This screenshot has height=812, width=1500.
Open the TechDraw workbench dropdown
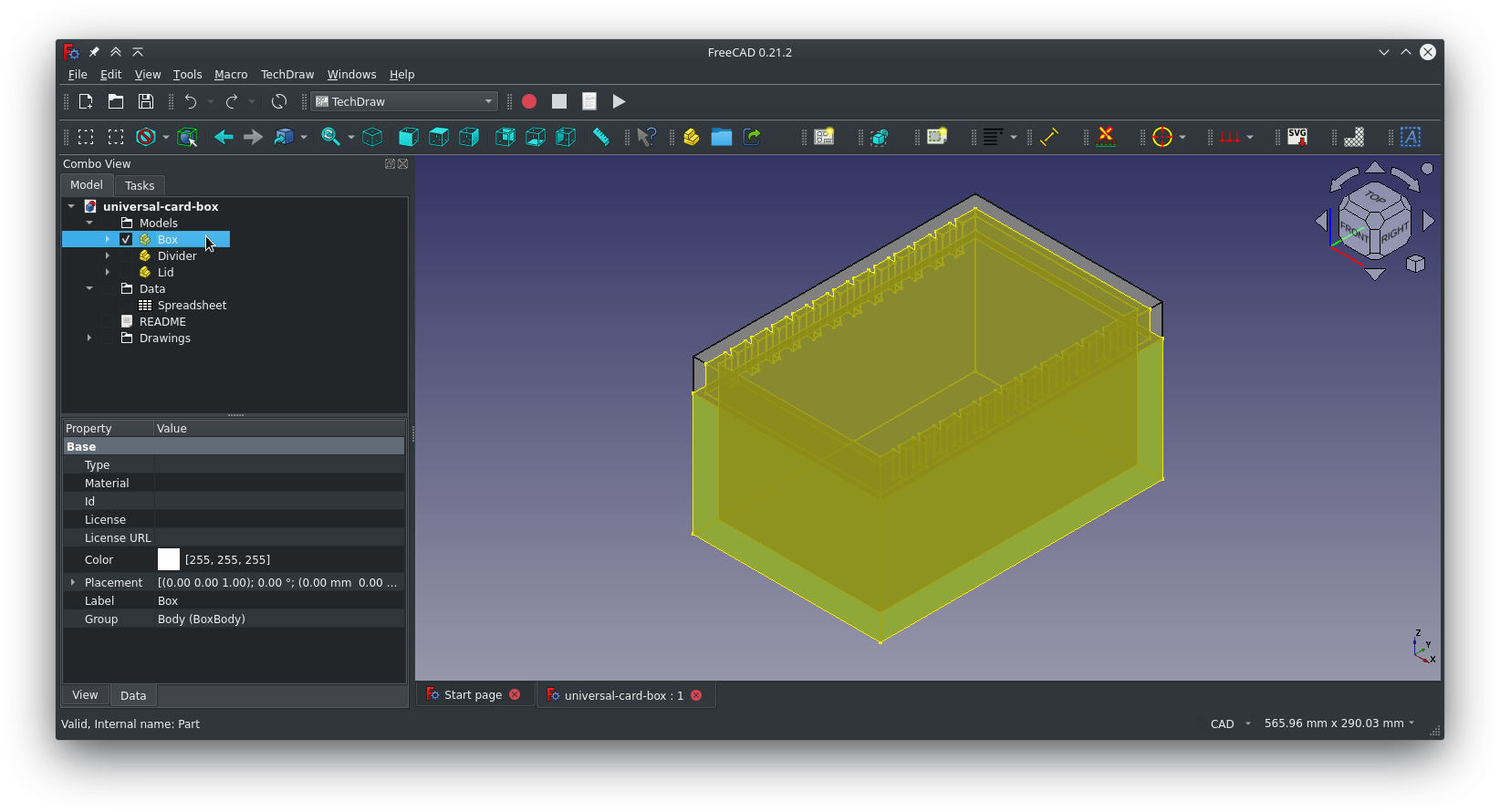[404, 101]
